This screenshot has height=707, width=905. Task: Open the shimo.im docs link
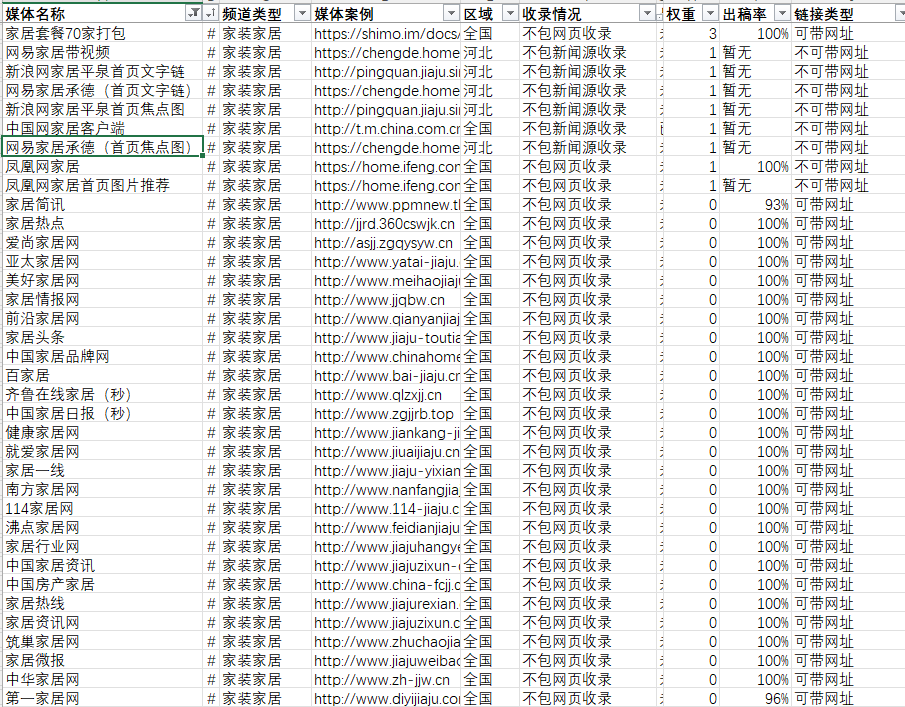(x=386, y=34)
